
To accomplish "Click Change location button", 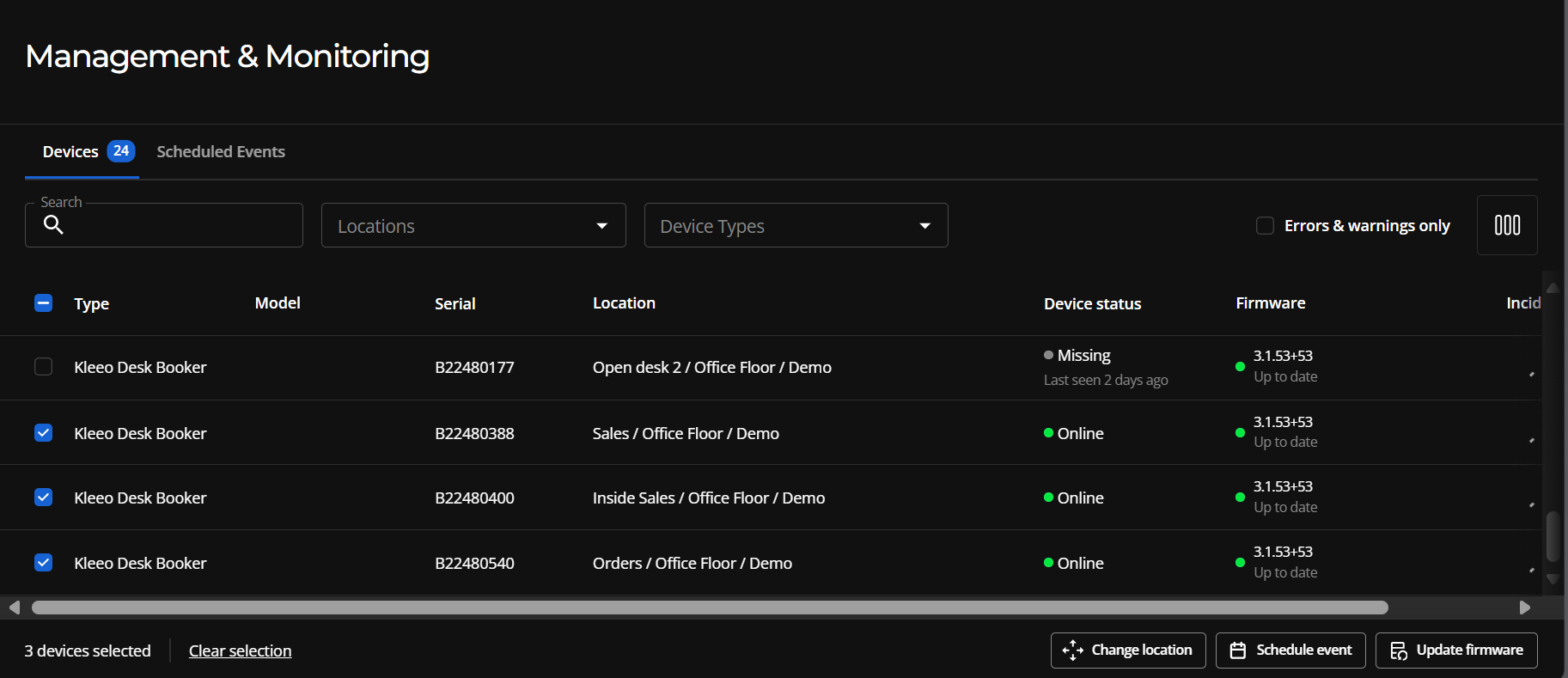I will [1128, 650].
